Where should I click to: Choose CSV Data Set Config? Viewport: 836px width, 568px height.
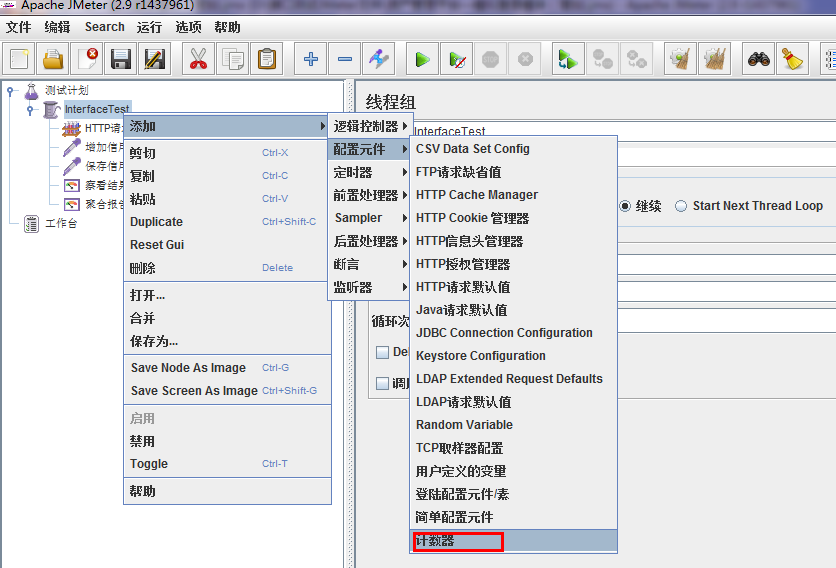513,149
